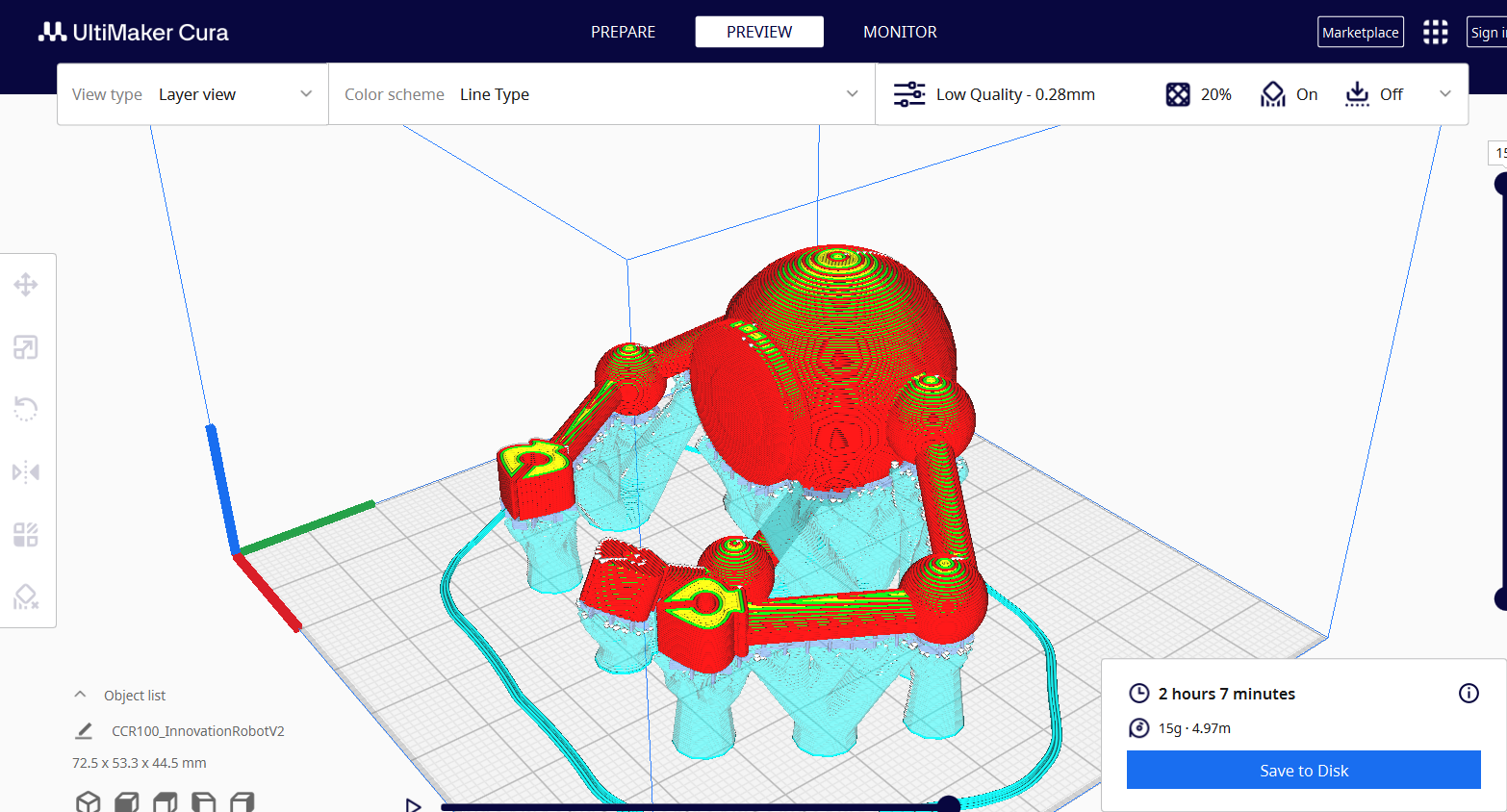Switch to front view cube icon
Viewport: 1507px width, 812px height.
point(127,801)
